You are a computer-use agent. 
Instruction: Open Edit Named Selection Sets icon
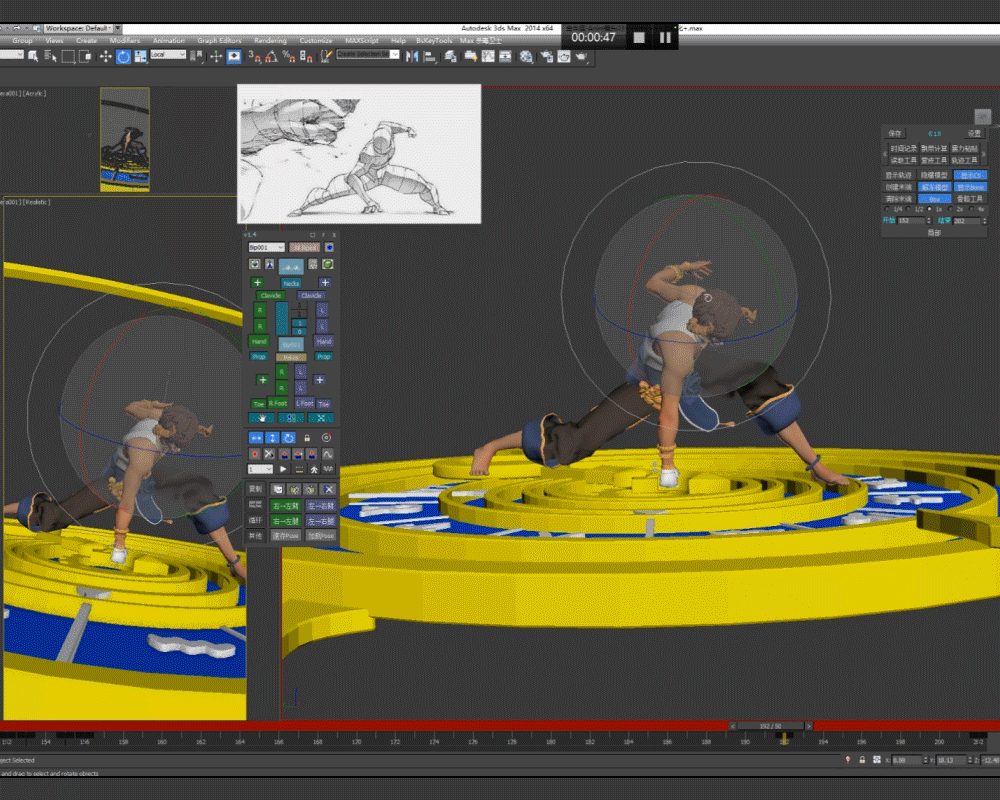coord(326,57)
